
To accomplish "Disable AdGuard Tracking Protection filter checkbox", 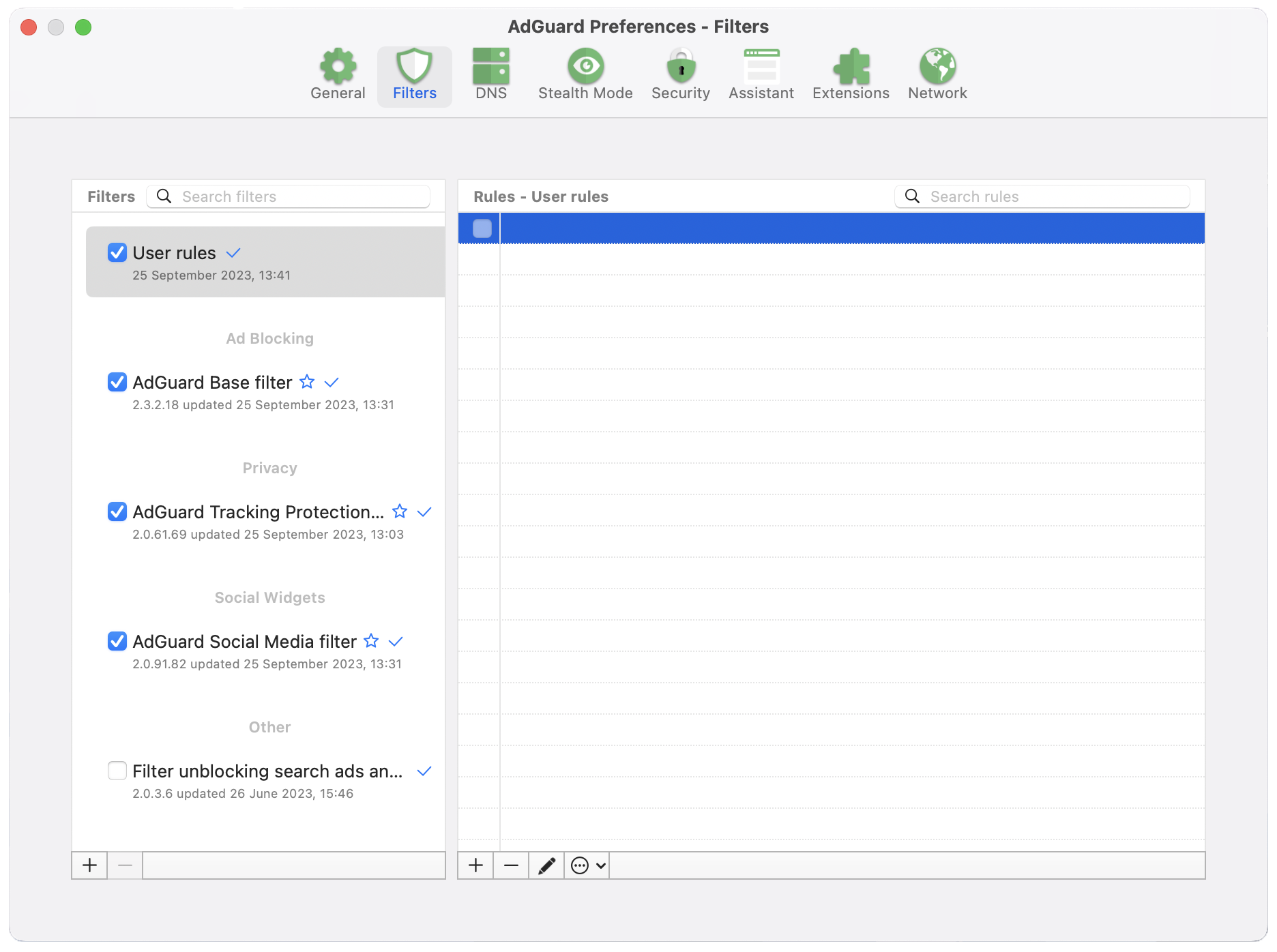I will coord(117,511).
